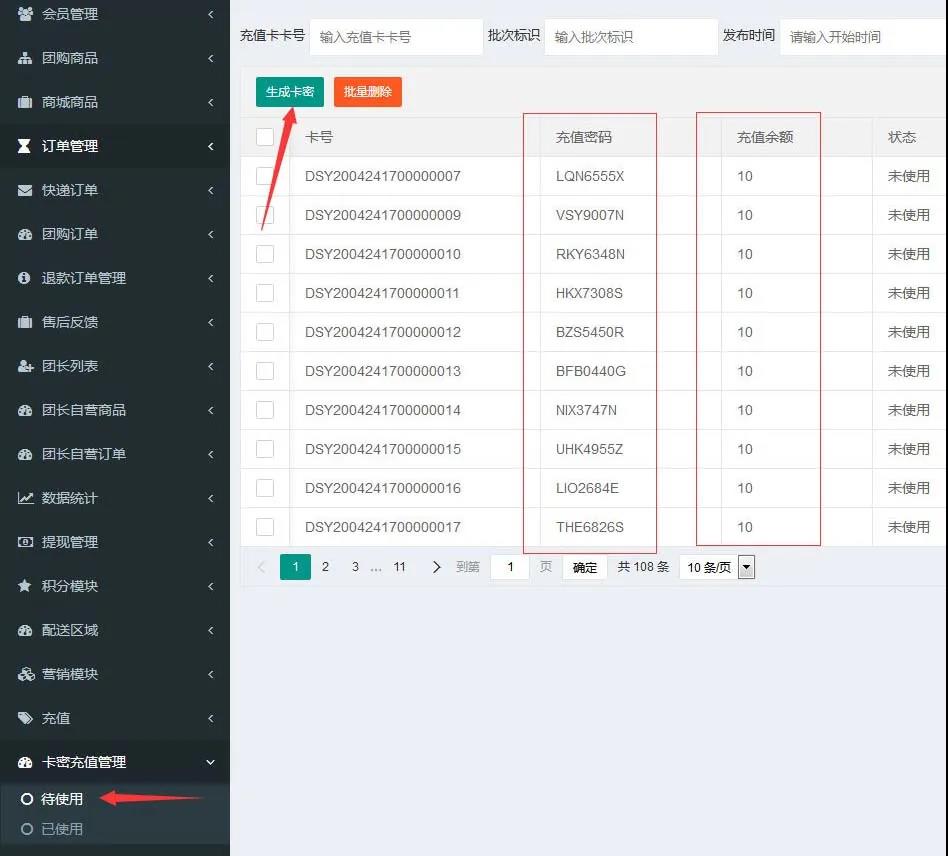Select the 待使用 submenu item
This screenshot has height=856, width=948.
tap(62, 799)
